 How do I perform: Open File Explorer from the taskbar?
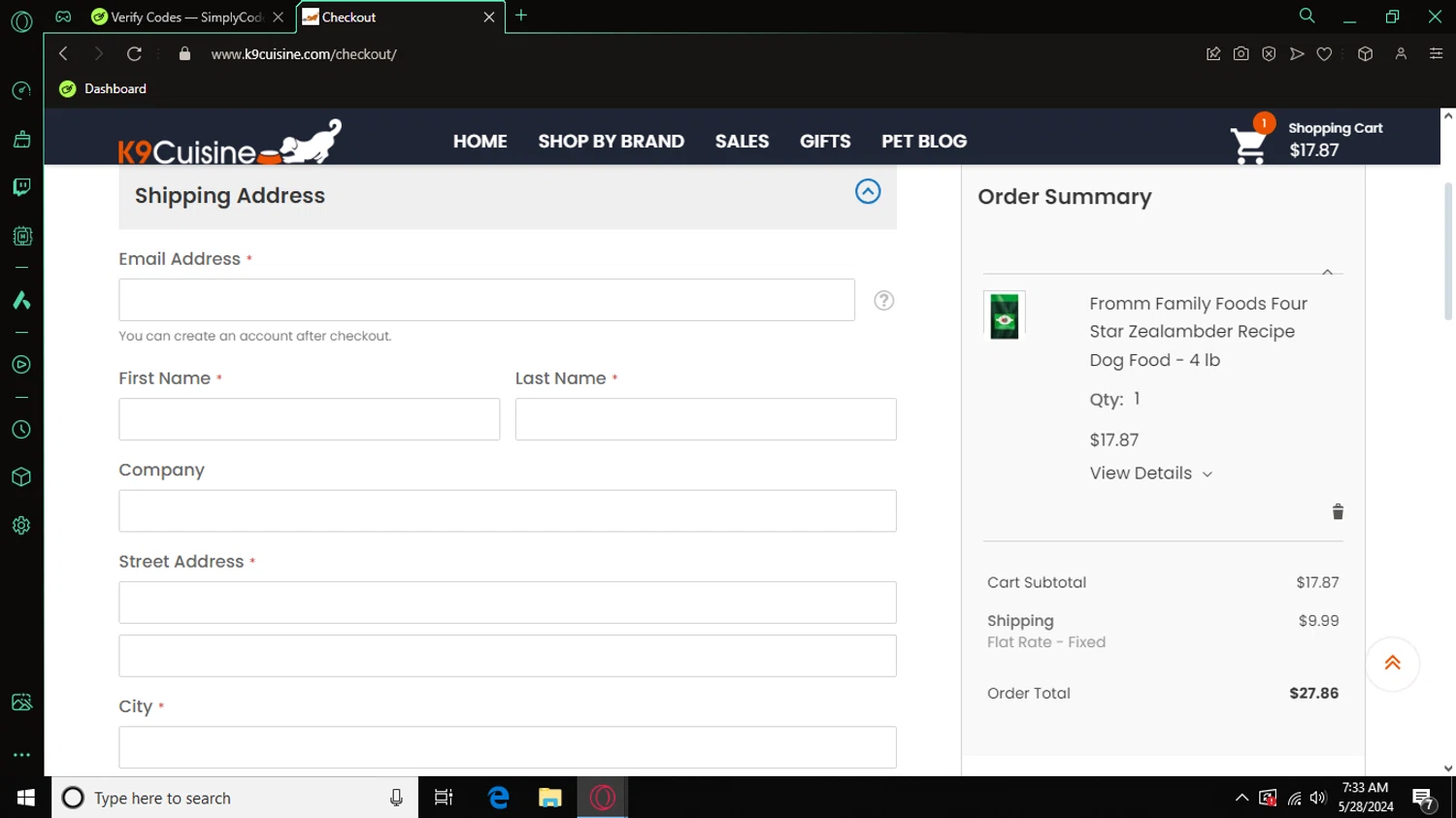pos(550,798)
